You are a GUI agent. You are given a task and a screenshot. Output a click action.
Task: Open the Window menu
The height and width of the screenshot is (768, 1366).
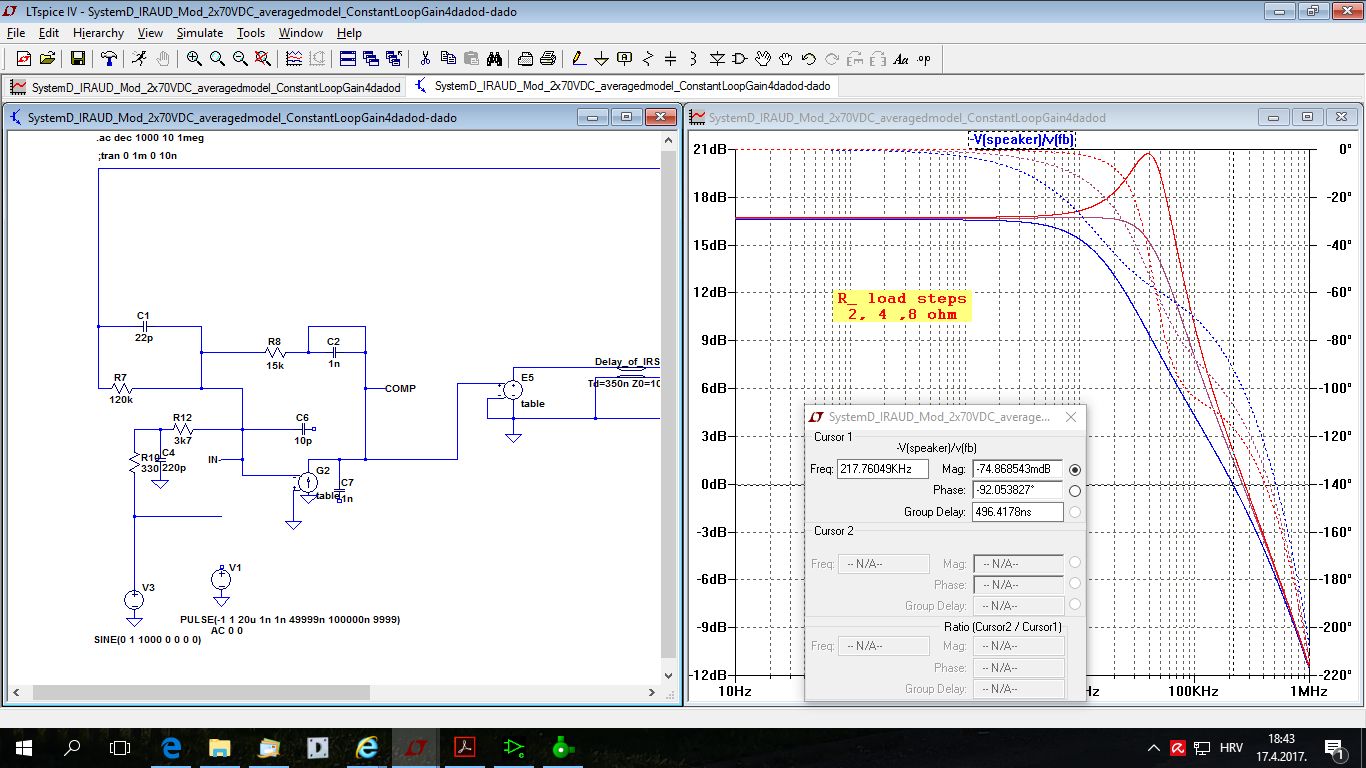301,33
